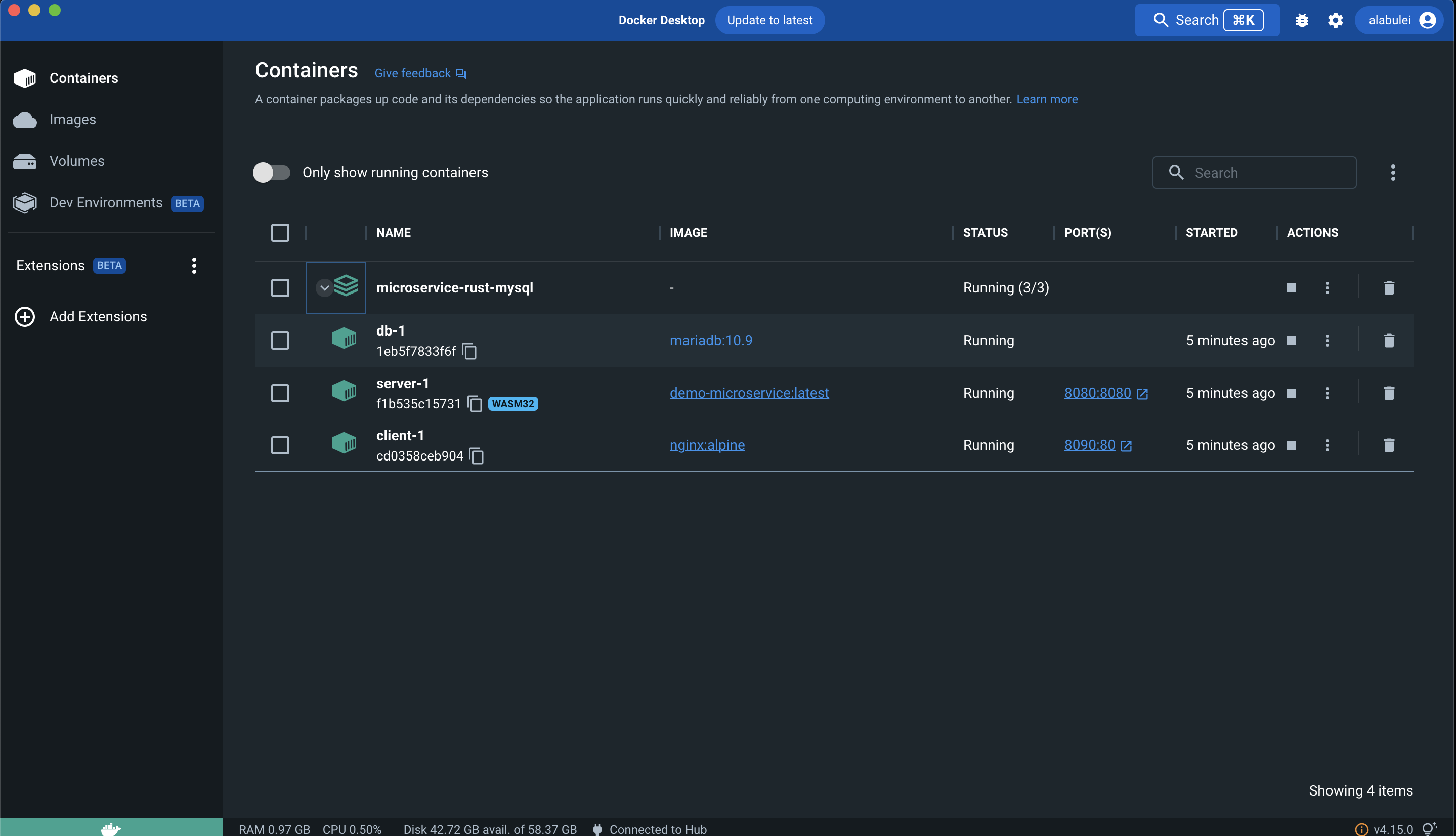Check the microservice-rust-mysql row checkbox
1456x836 pixels.
(280, 287)
